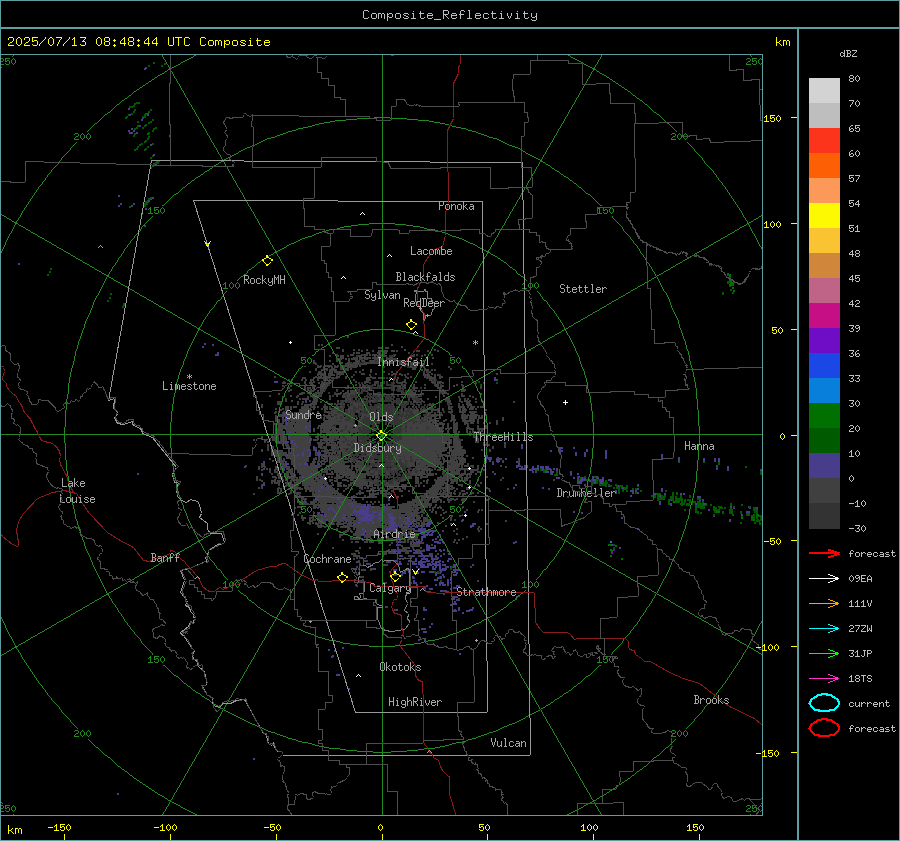Select the magenta 39 dBZ color swatch
Viewport: 900px width, 841px height.
[x=824, y=316]
